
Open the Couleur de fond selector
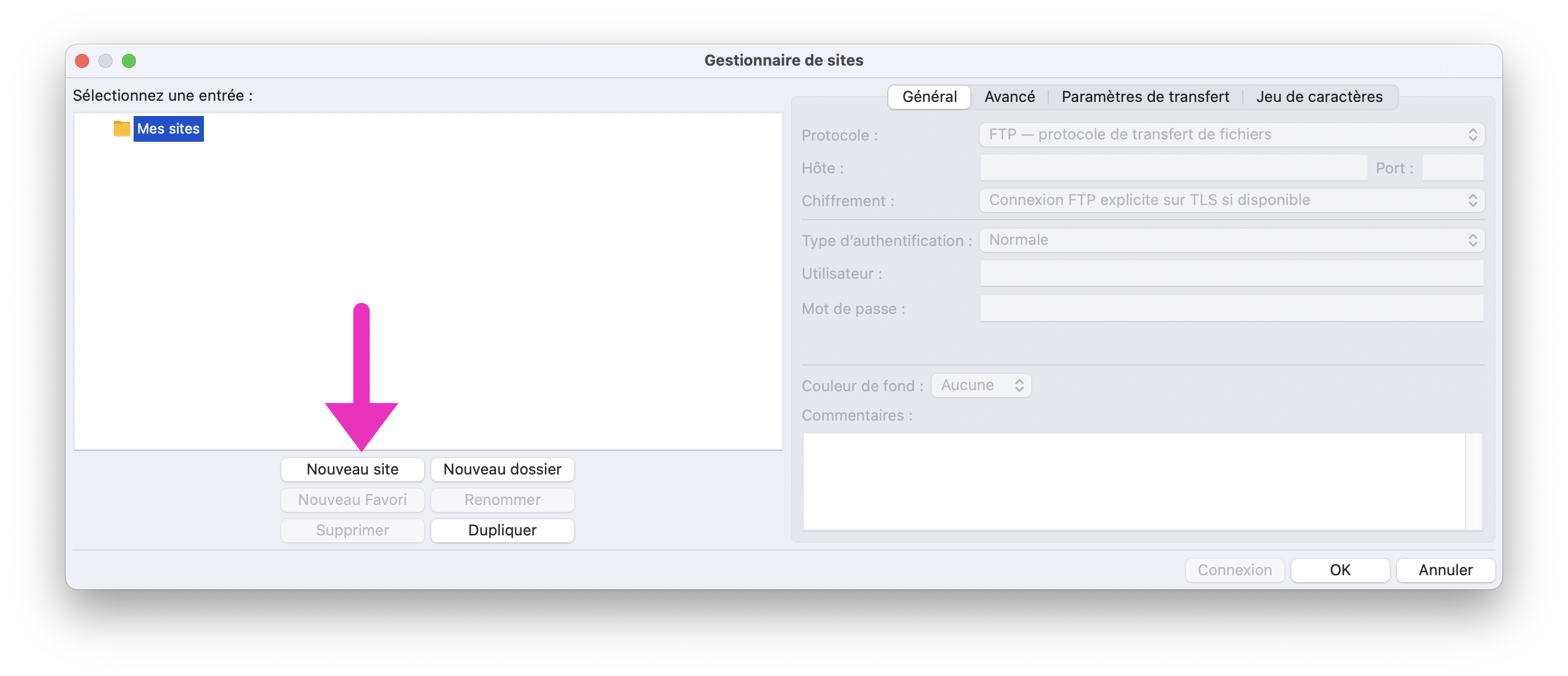pos(981,385)
